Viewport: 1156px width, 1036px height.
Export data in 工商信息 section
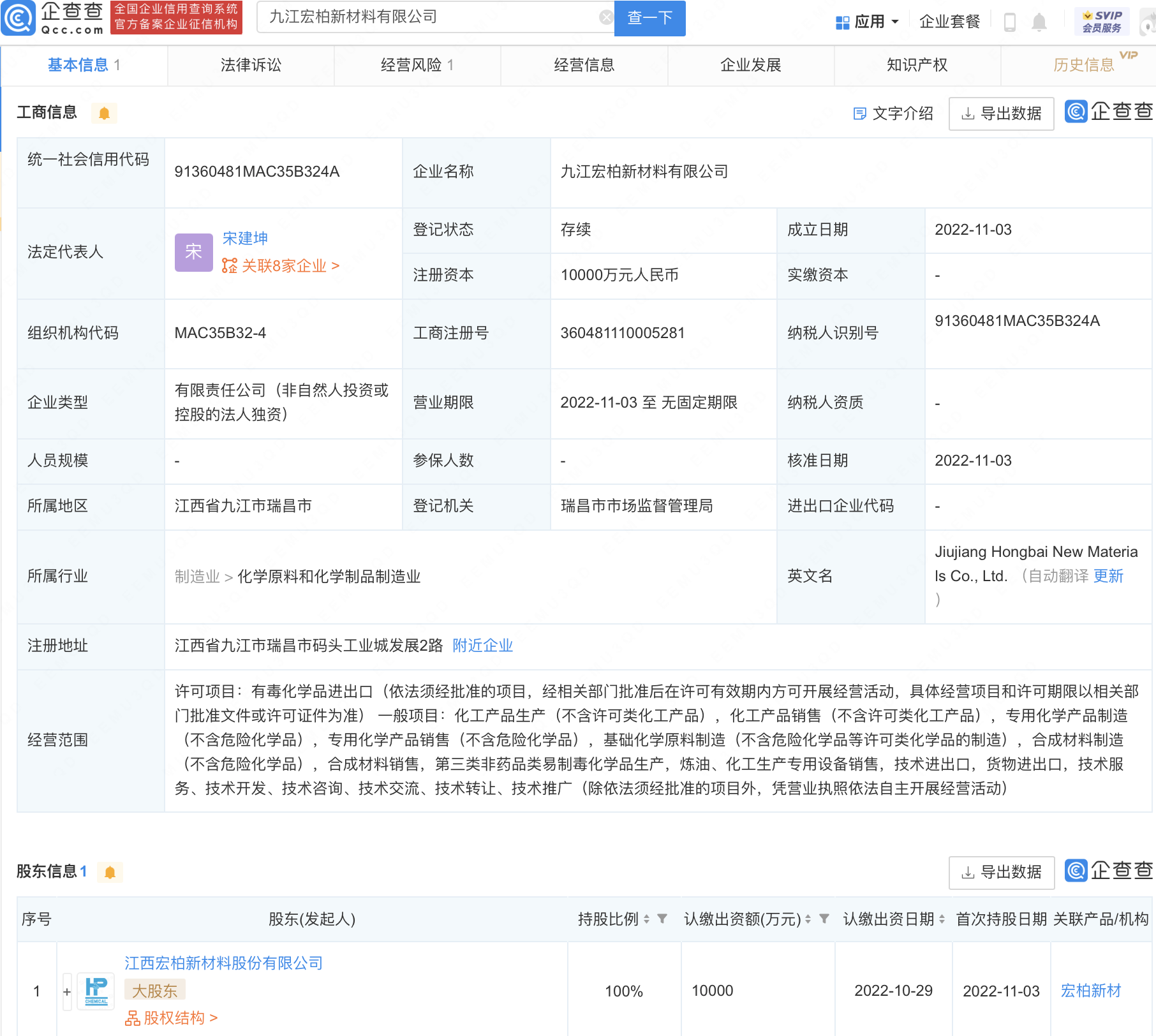point(1001,114)
